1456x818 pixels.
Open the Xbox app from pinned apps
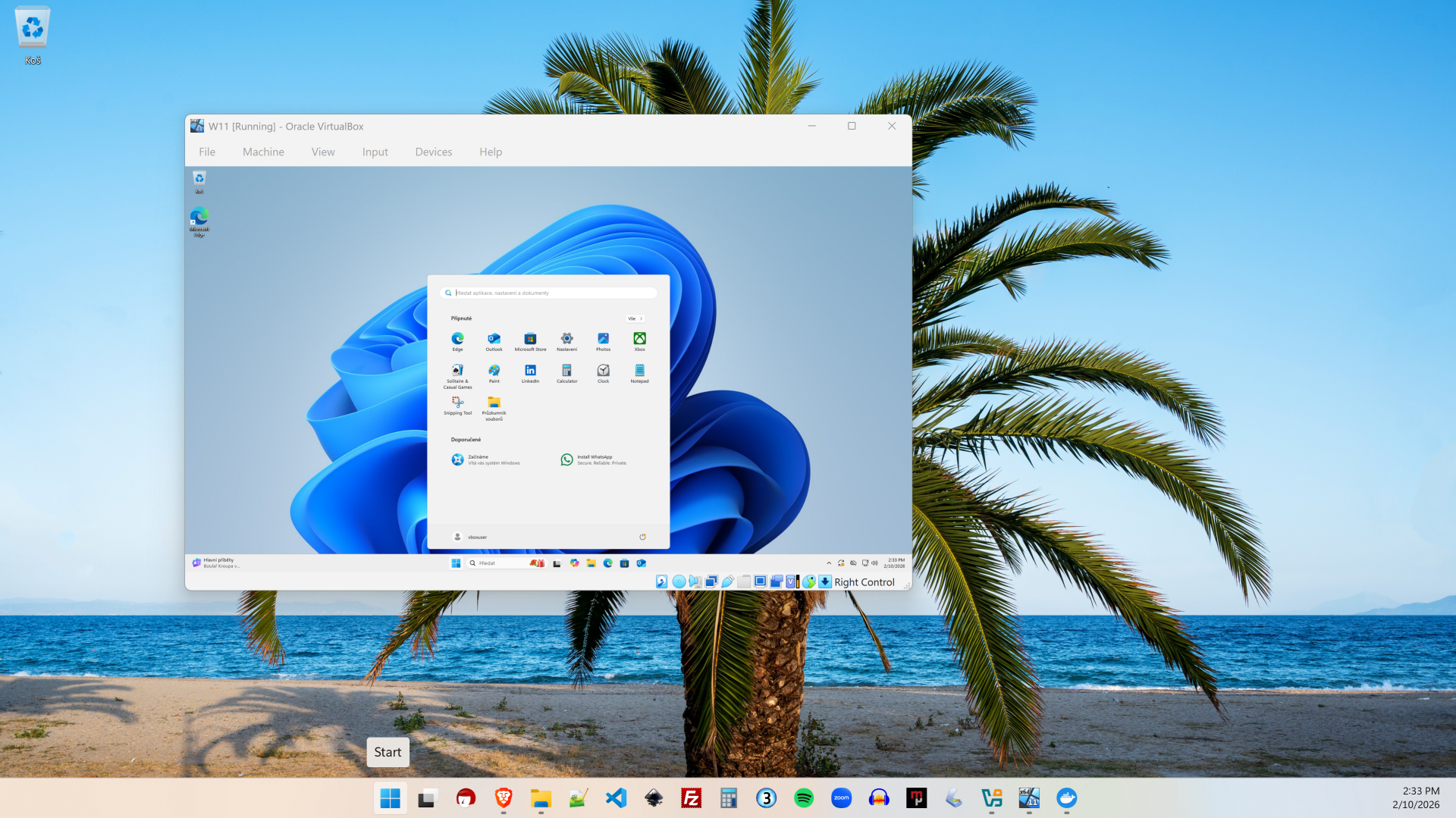[639, 339]
